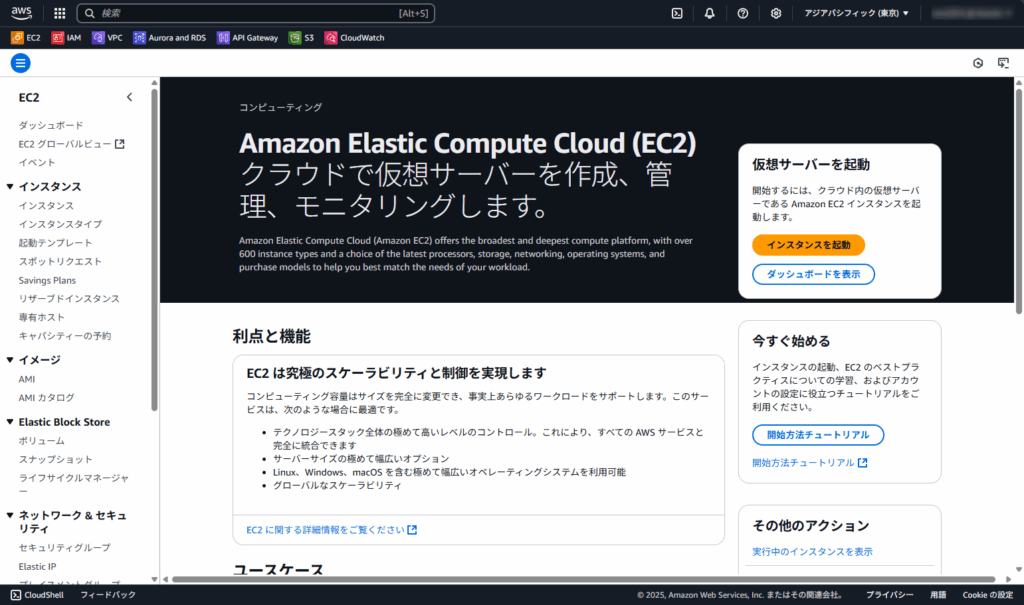Screen dimensions: 1024x605
Task: Click the orange インスタンスを起動 button
Action: [x=808, y=245]
